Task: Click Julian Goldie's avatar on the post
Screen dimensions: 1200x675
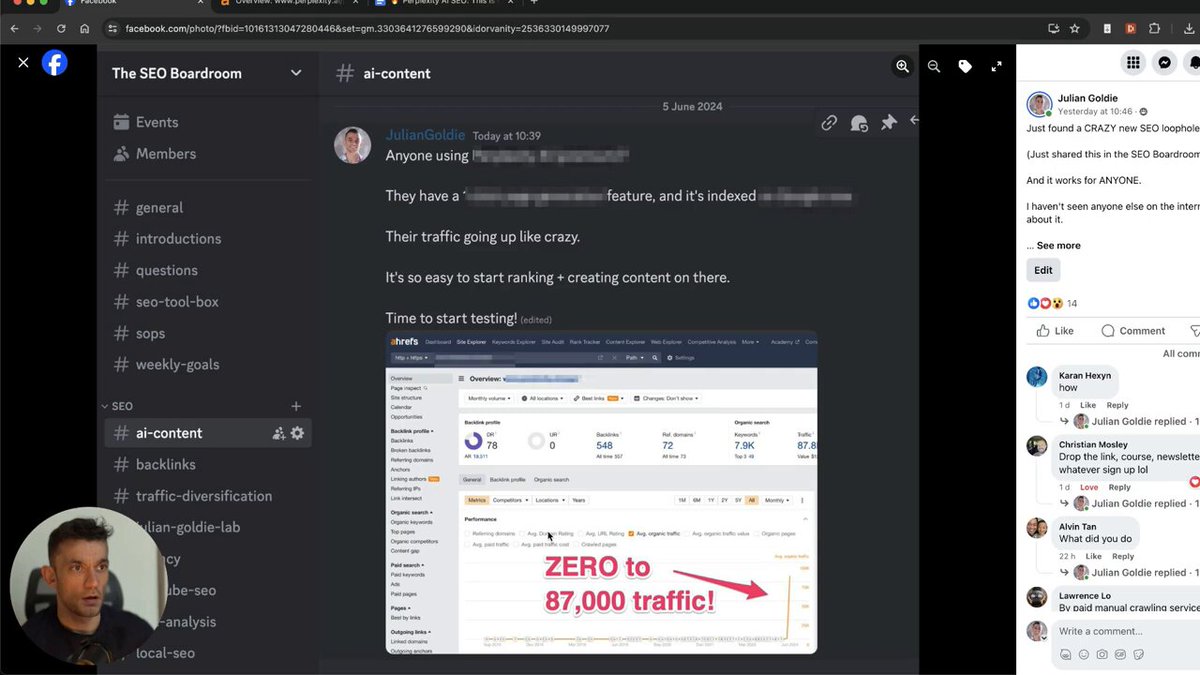Action: click(x=1040, y=104)
